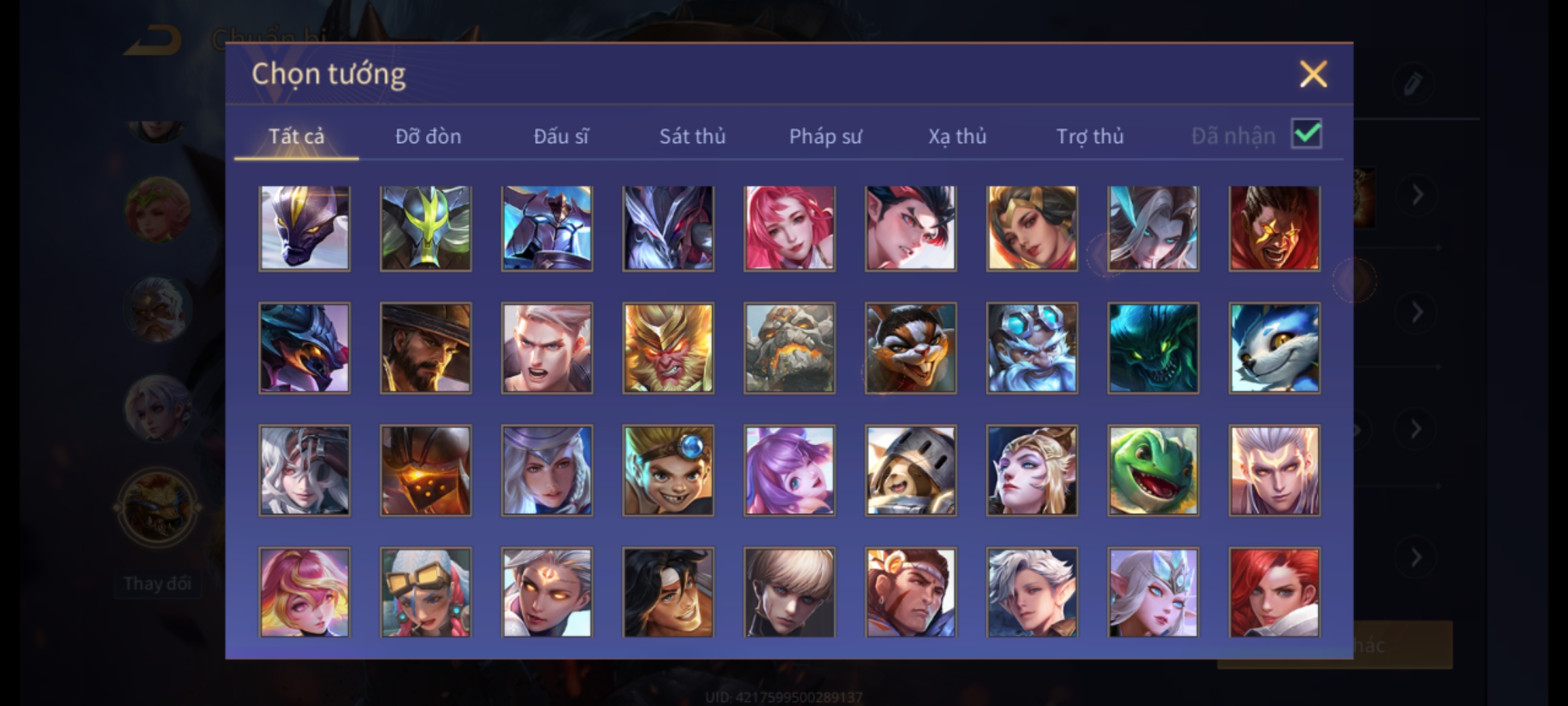Switch to the Đỡ đòn tab
This screenshot has height=706, width=1568.
point(428,136)
